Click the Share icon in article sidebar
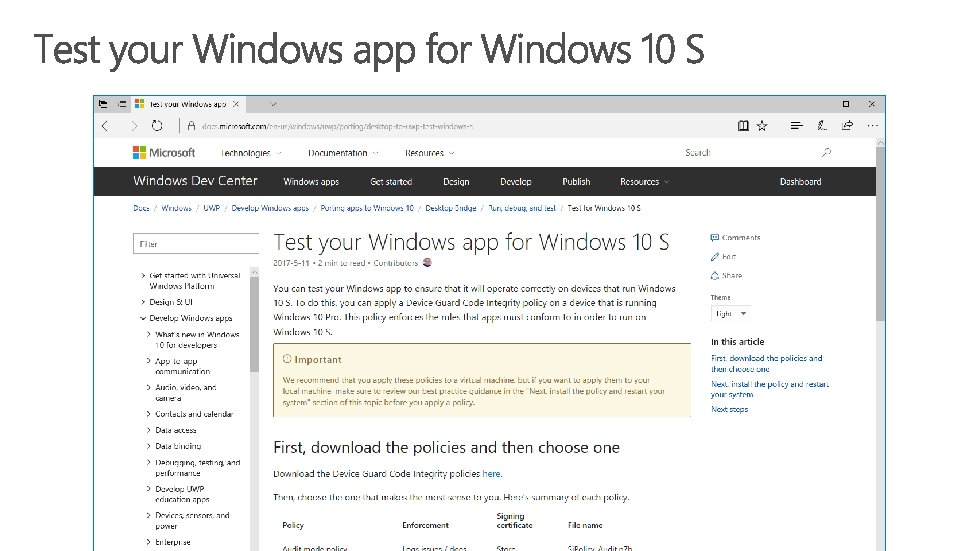 coord(714,275)
